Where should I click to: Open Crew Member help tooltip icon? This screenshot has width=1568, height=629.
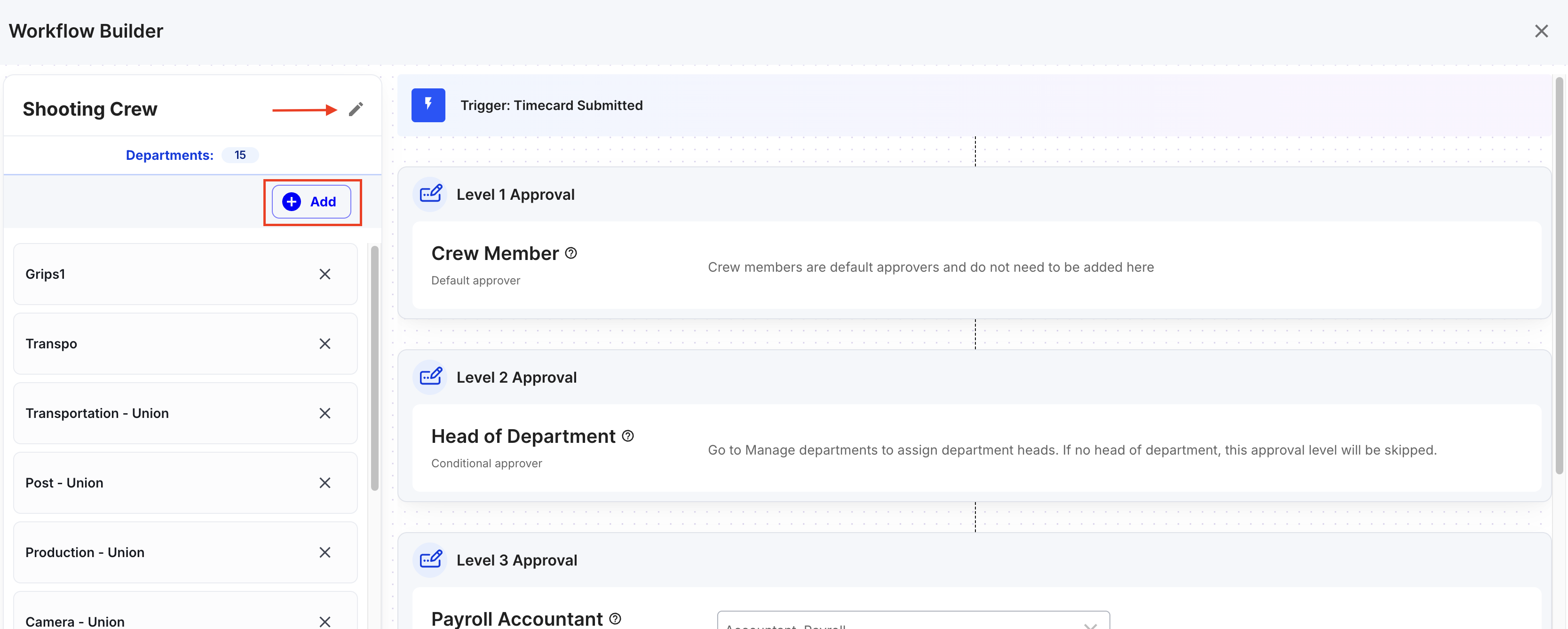tap(571, 253)
